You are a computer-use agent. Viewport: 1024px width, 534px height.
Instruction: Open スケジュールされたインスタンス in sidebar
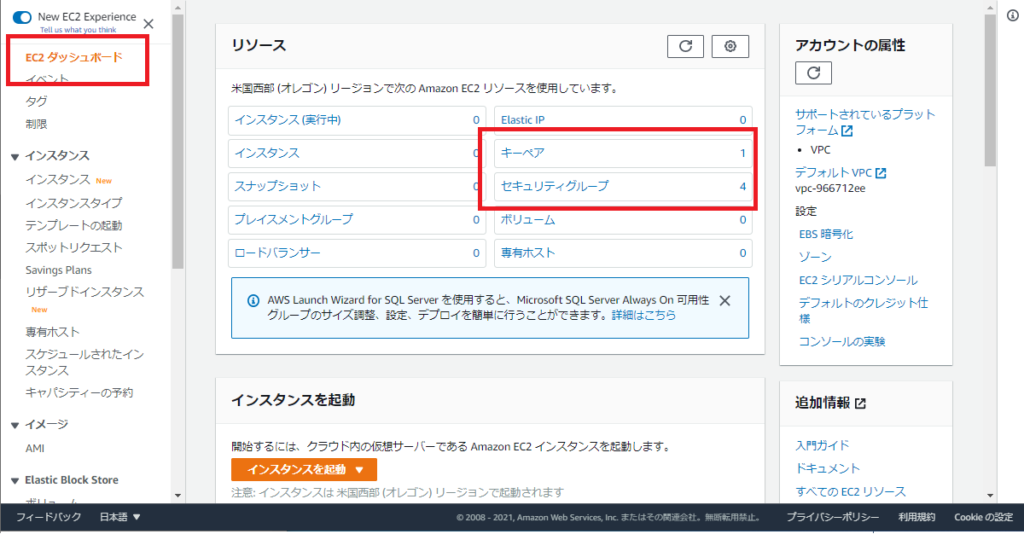[x=84, y=362]
